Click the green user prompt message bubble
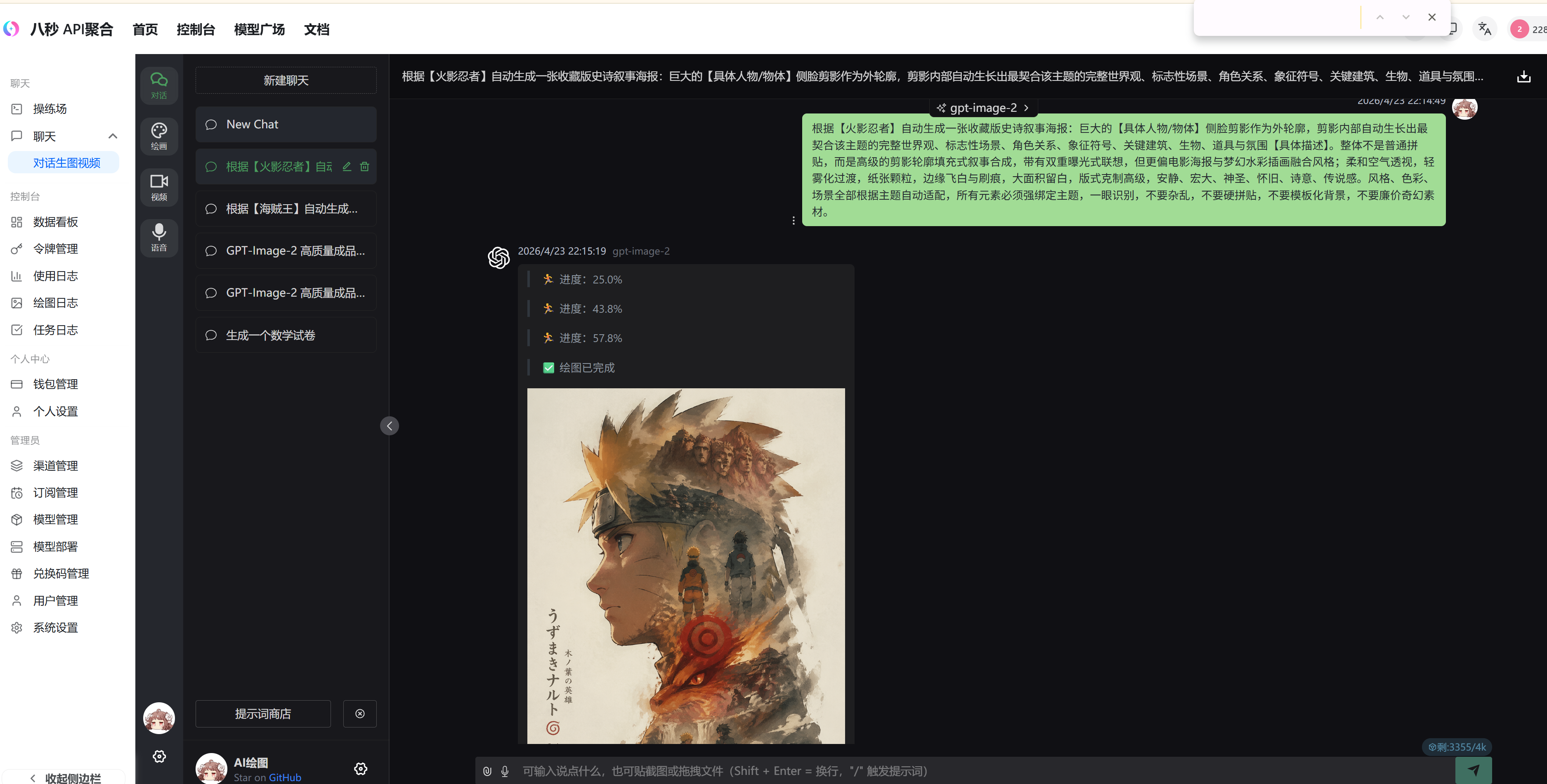Image resolution: width=1547 pixels, height=784 pixels. (1124, 170)
